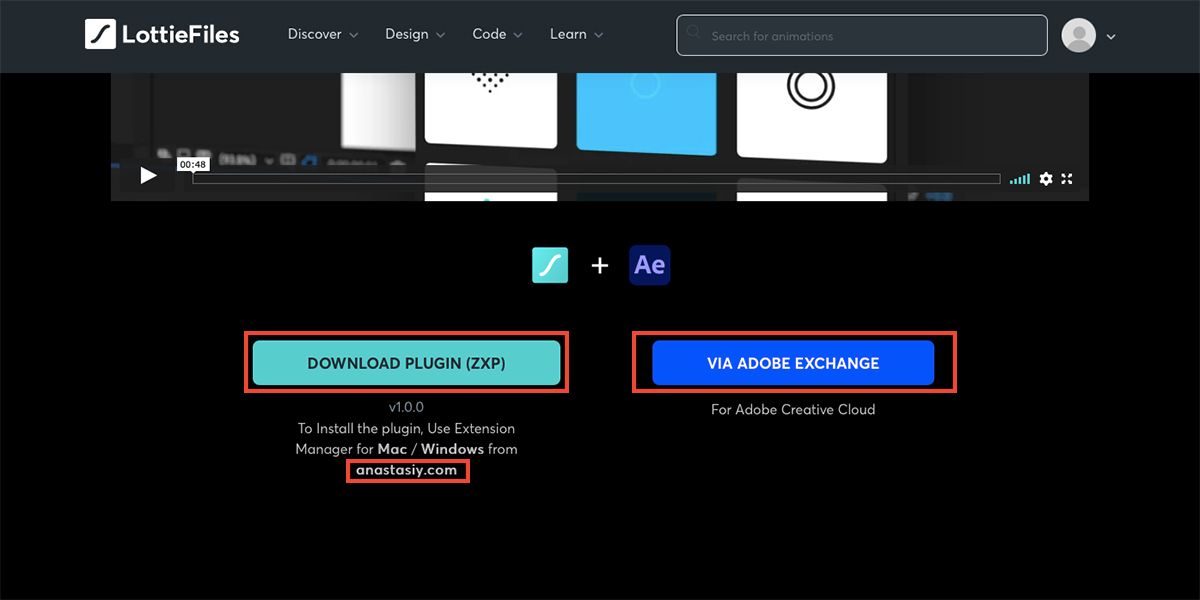The width and height of the screenshot is (1200, 600).
Task: Click the video progress bar
Action: click(x=596, y=179)
